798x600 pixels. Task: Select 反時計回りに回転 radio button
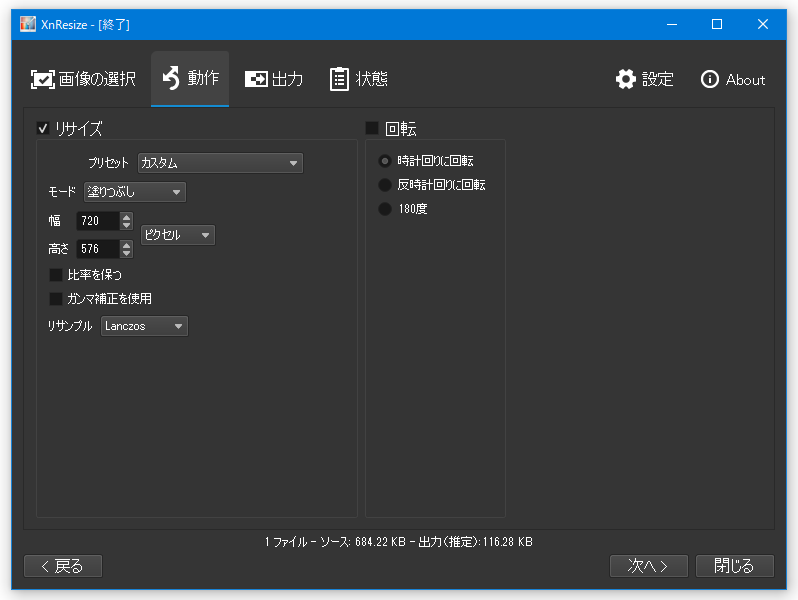(385, 185)
